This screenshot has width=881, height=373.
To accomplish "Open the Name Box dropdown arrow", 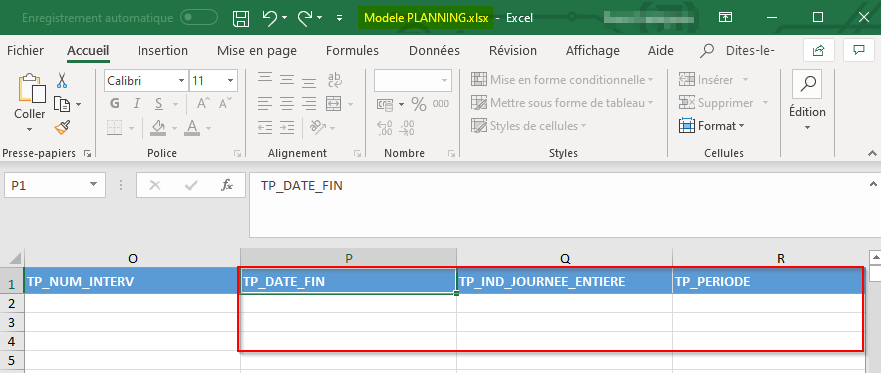I will [x=93, y=185].
